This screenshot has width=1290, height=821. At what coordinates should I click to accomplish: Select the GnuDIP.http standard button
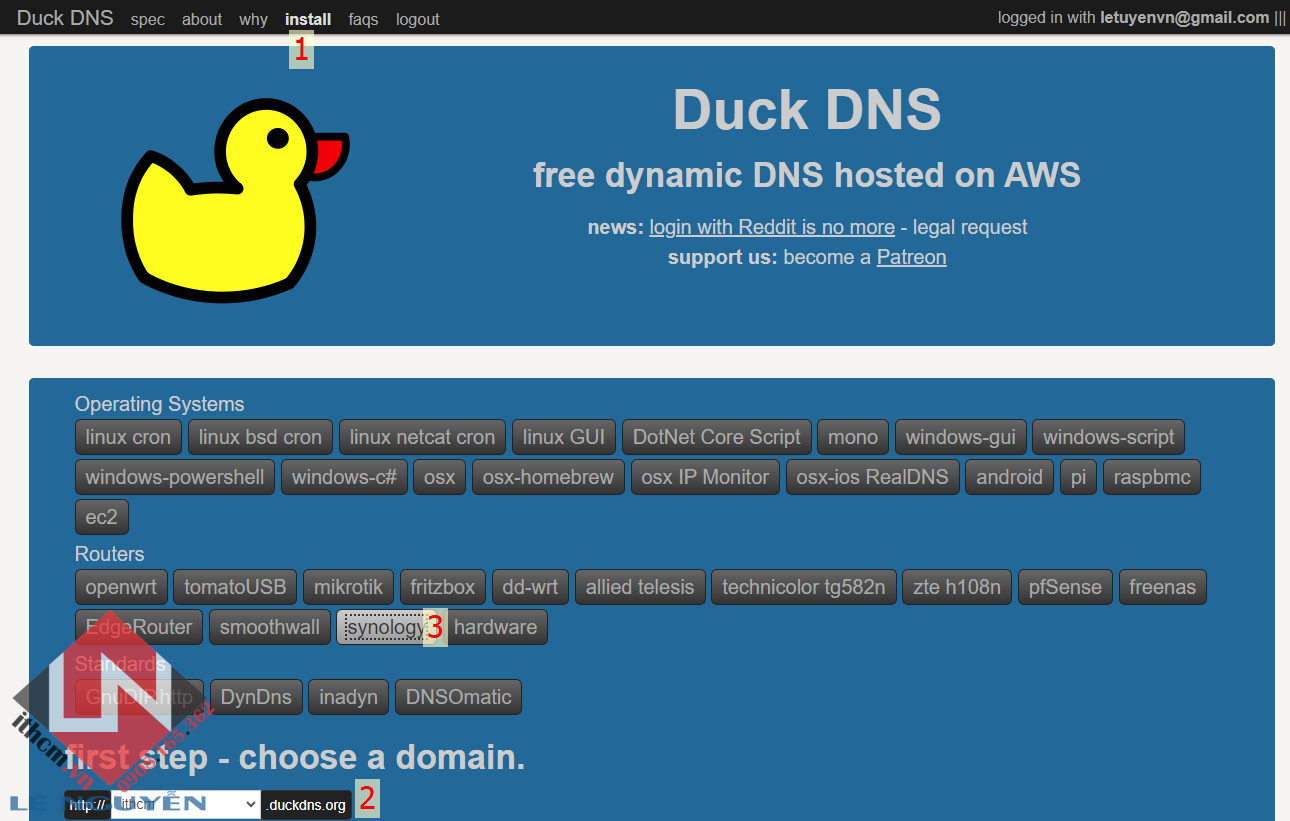139,697
